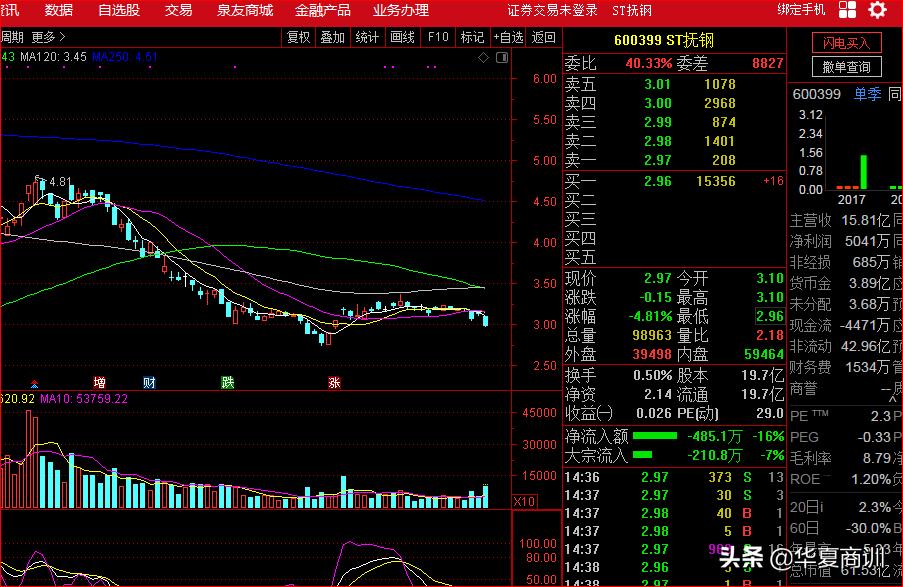Viewport: 903px width, 587px height.
Task: Click the MA250 indicator label
Action: click(124, 57)
